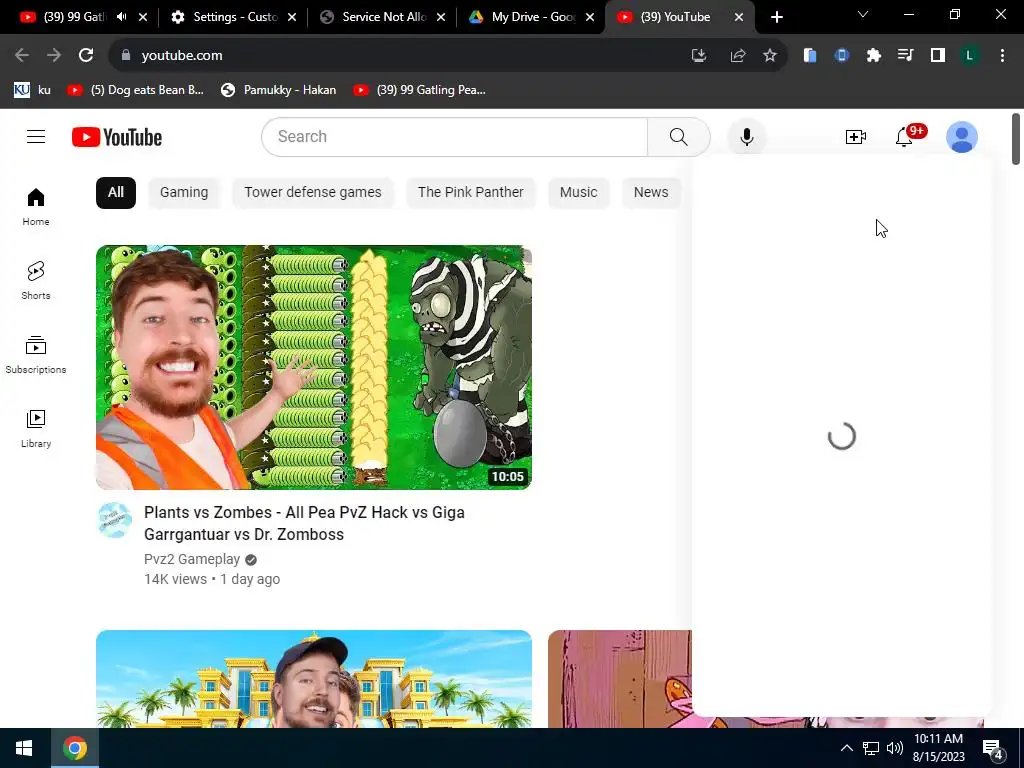Open the Action Center notifications icon

(993, 749)
